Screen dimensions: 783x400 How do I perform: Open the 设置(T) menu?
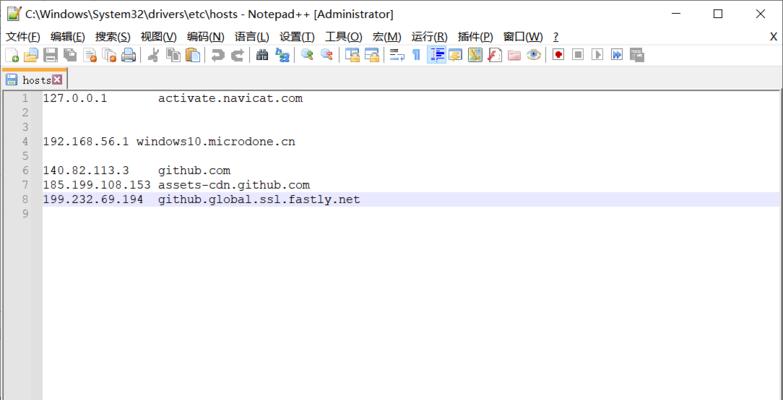(x=297, y=36)
